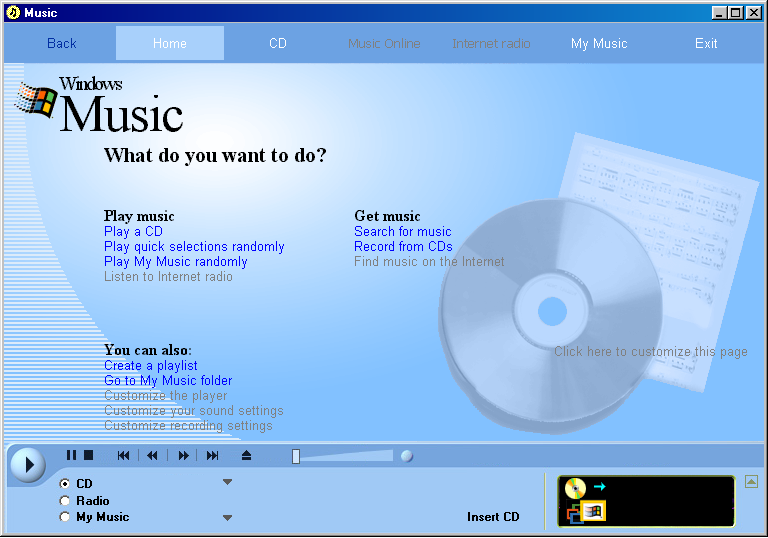Open the Music Online tab
The image size is (768, 538).
(384, 44)
